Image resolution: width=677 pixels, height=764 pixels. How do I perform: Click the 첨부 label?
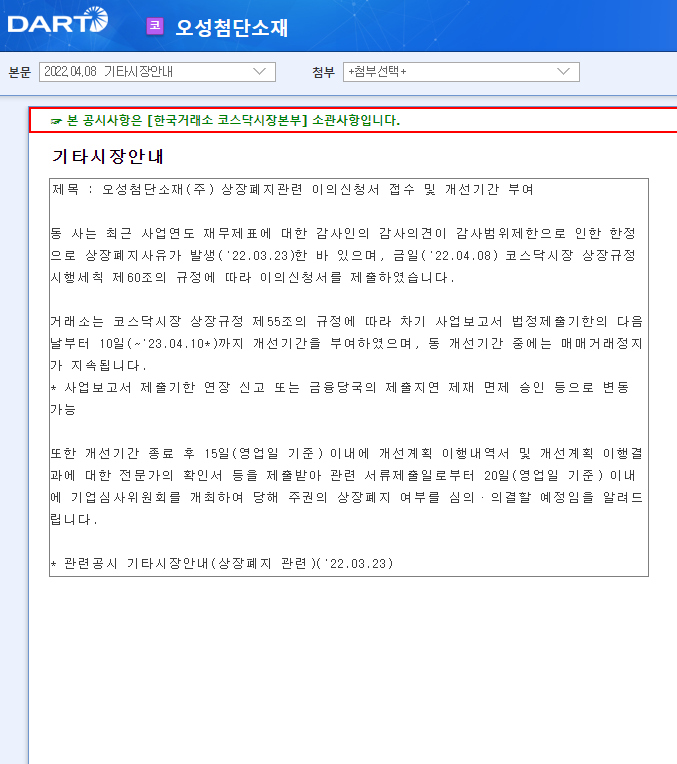click(x=324, y=72)
